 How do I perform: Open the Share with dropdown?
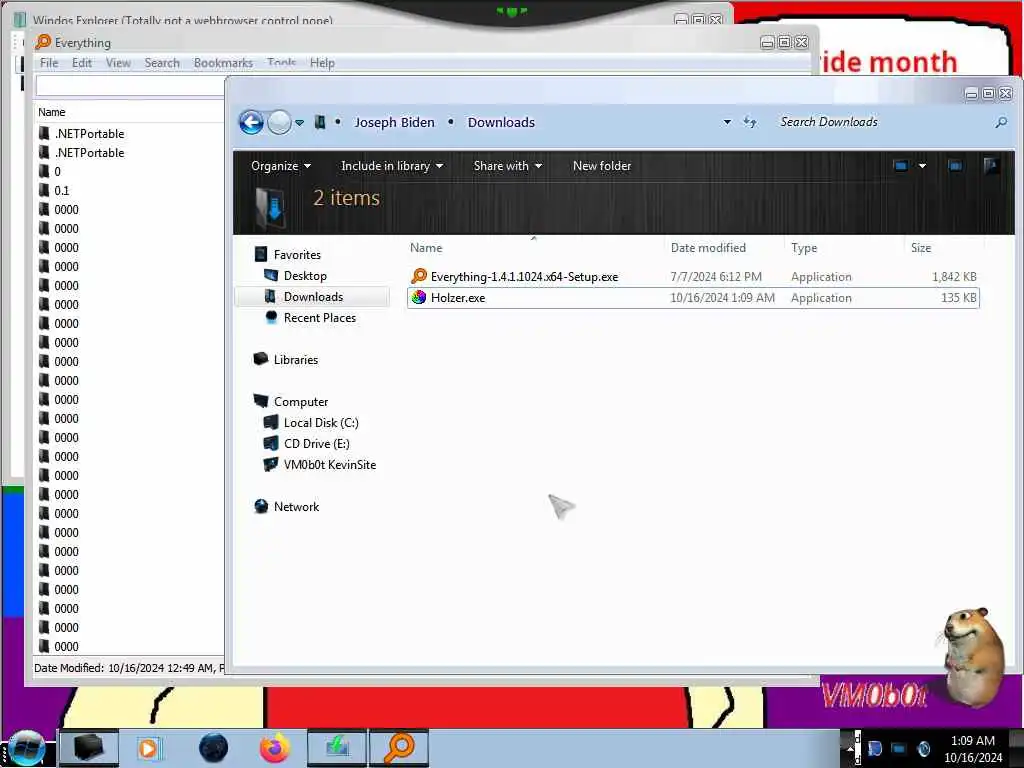(507, 166)
